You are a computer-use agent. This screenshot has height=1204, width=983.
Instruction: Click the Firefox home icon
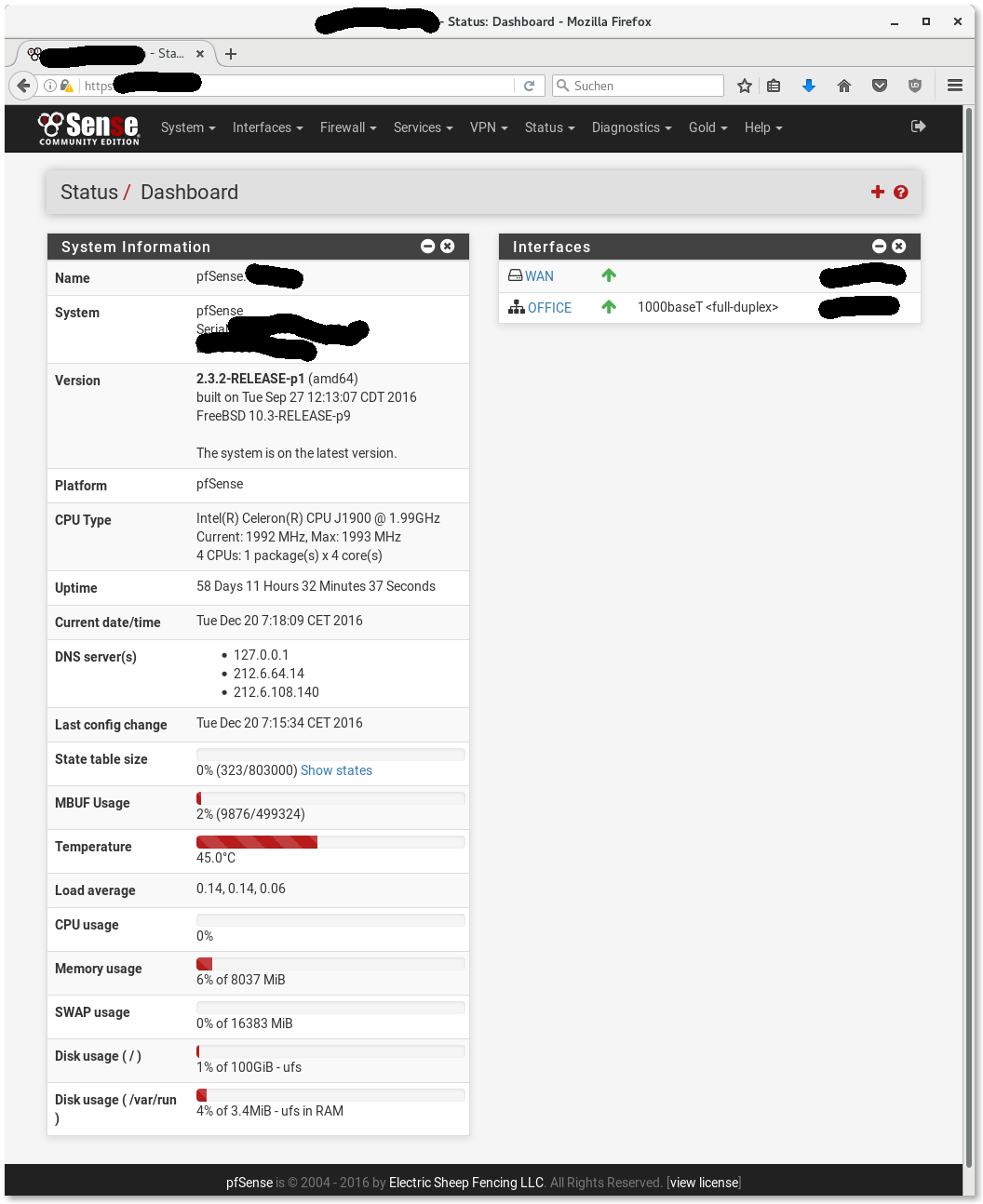844,86
